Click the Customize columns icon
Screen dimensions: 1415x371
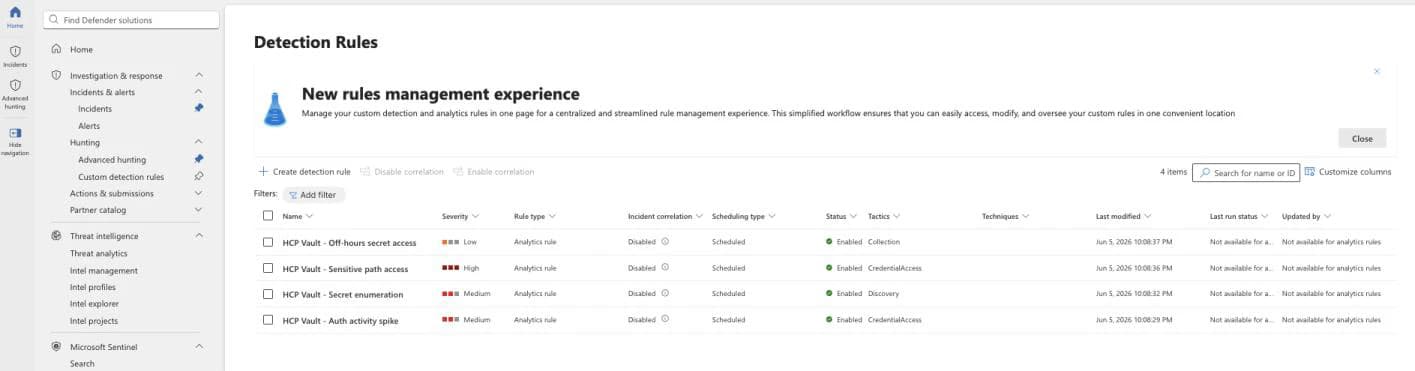1309,172
